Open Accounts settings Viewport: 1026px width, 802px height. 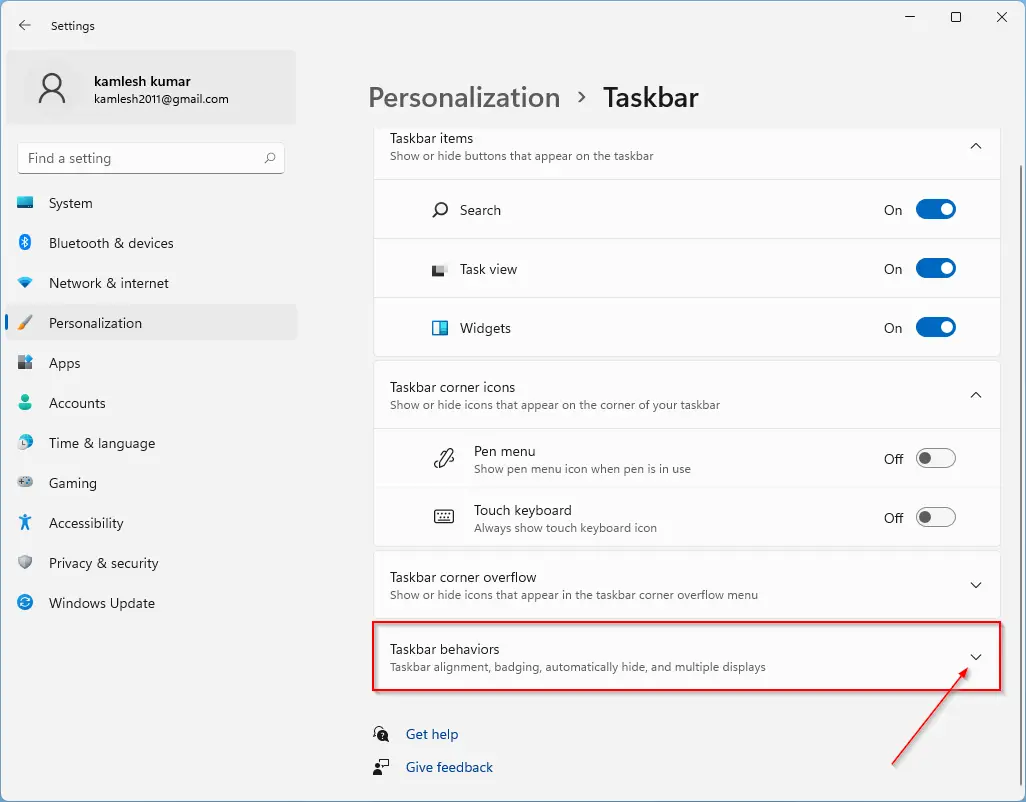[151, 402]
